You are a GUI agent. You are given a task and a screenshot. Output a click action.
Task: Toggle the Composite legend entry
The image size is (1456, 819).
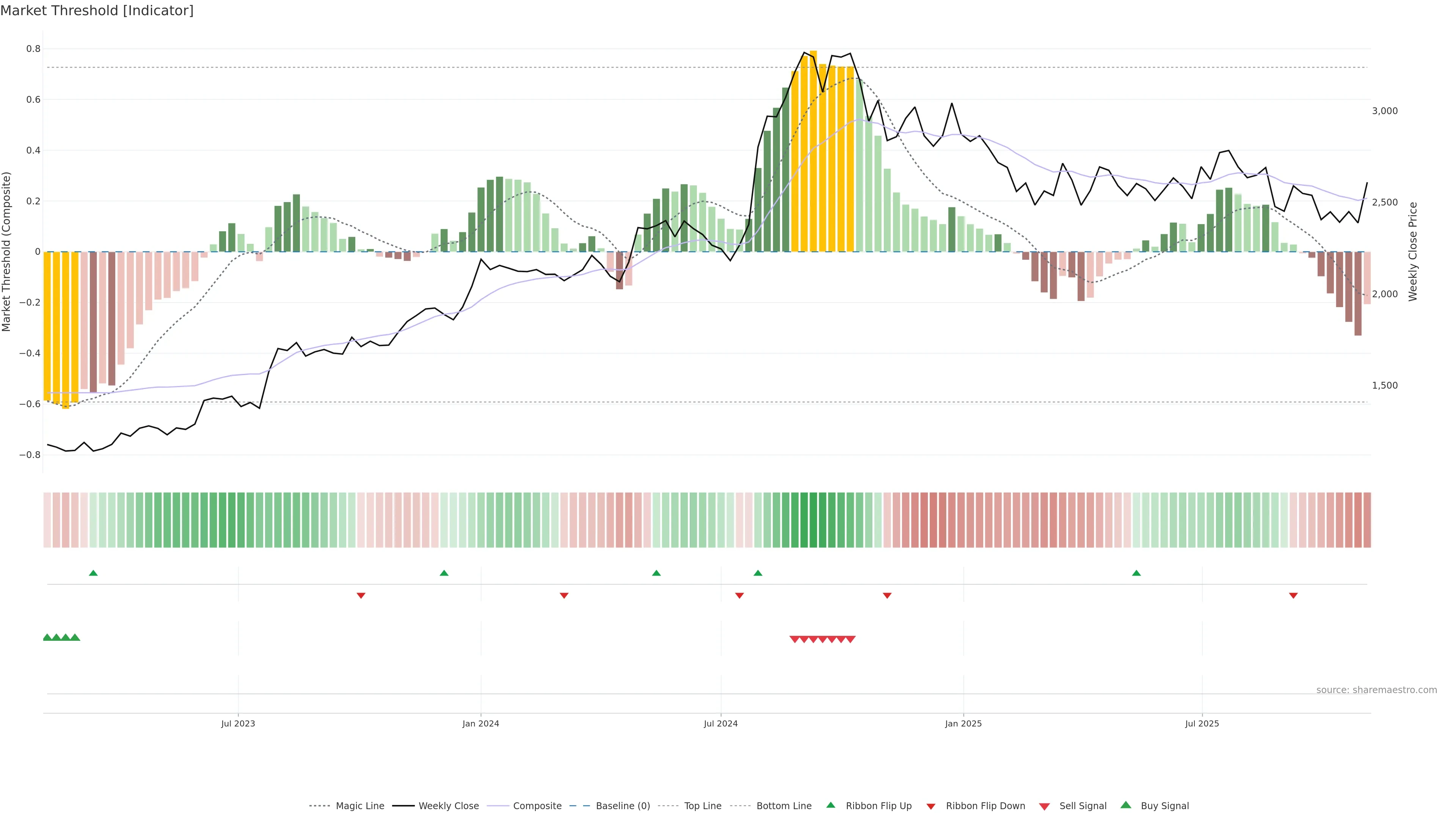point(537,806)
